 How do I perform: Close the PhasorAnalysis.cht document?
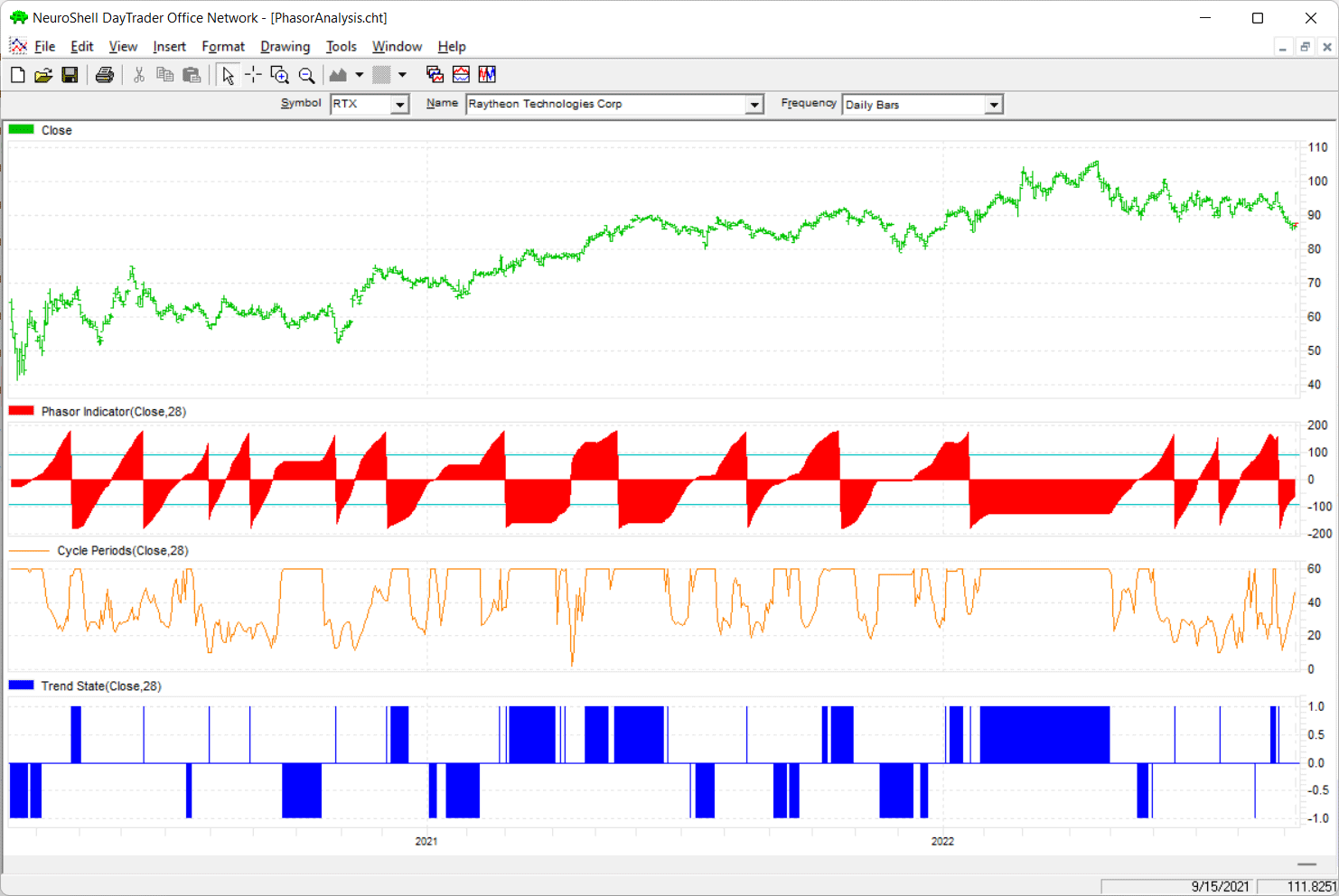[x=1327, y=47]
